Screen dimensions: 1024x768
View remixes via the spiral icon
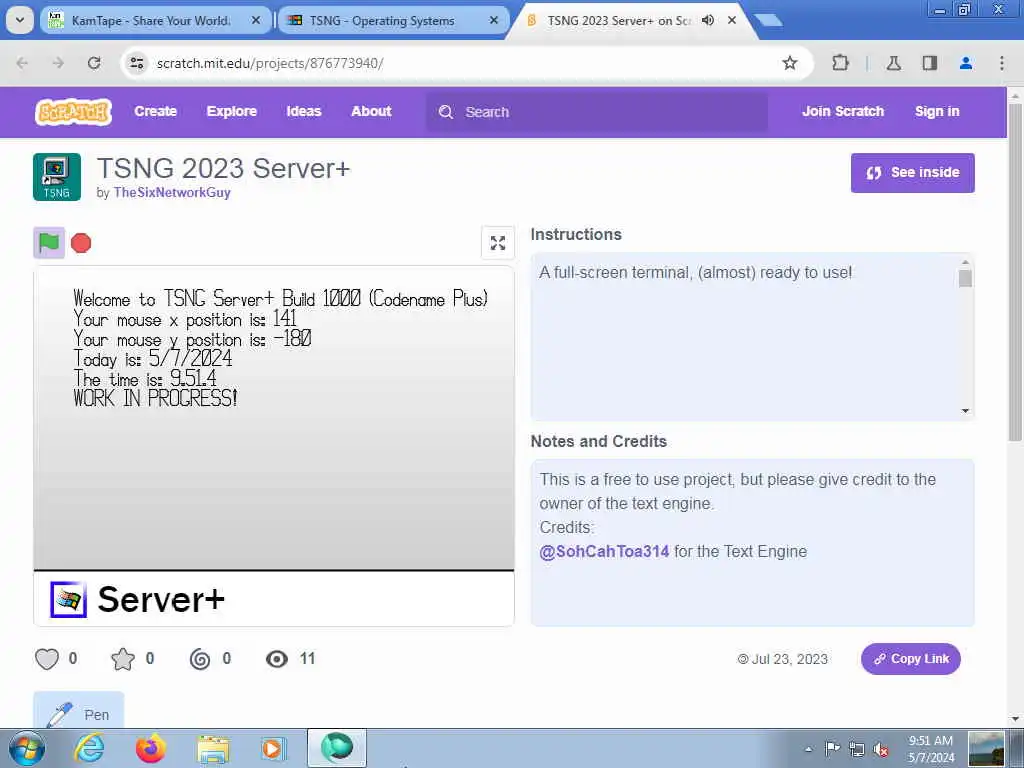point(200,659)
